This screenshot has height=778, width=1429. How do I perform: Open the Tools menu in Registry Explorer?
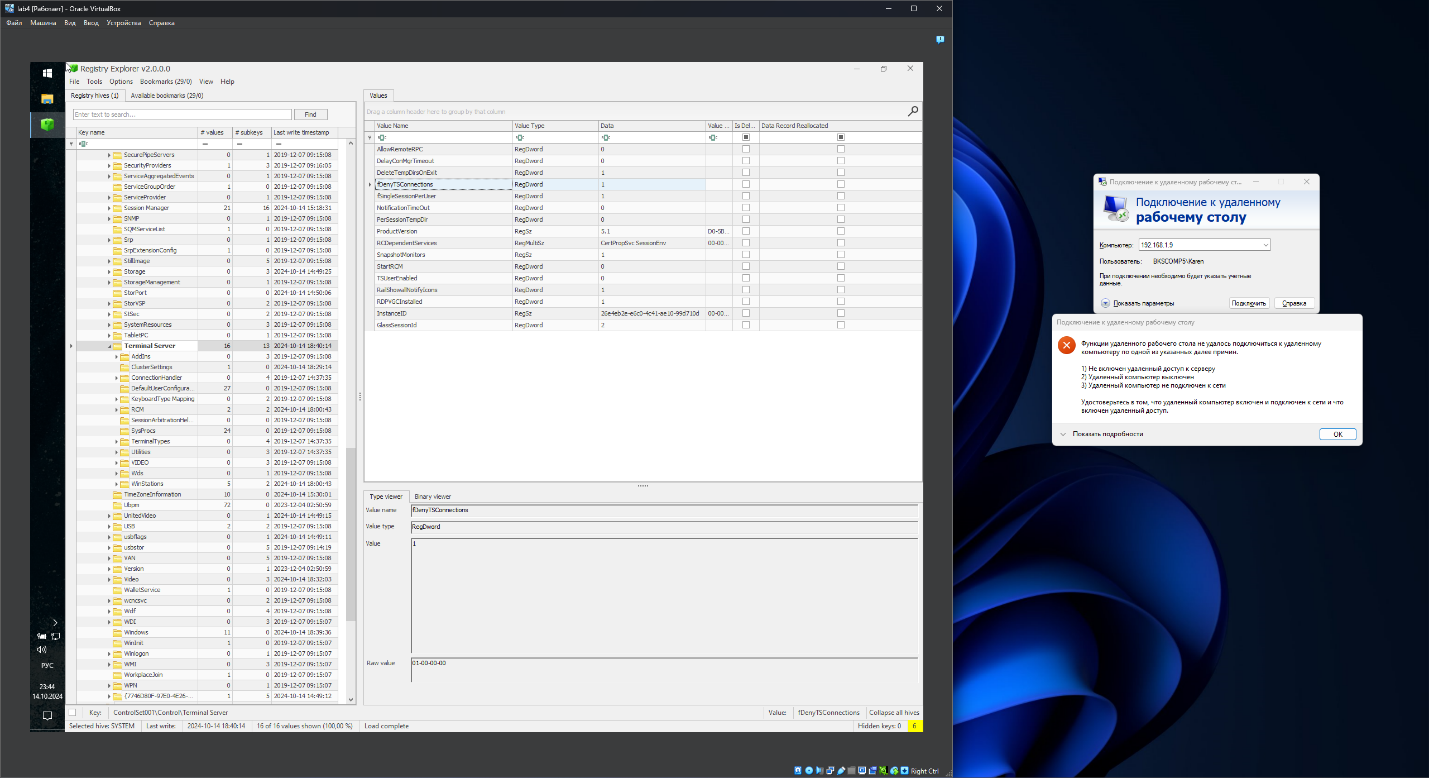point(94,82)
